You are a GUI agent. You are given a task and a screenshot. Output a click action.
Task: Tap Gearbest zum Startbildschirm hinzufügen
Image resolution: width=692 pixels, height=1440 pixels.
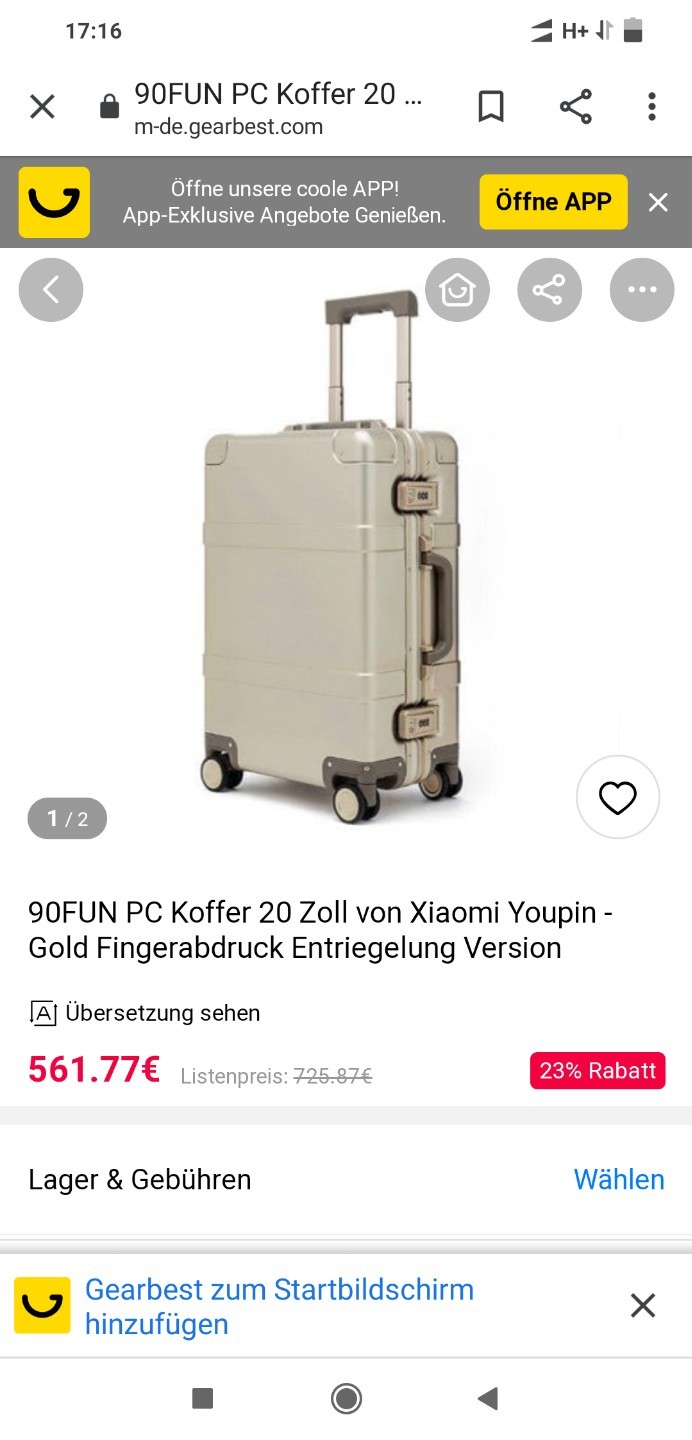pyautogui.click(x=279, y=1306)
